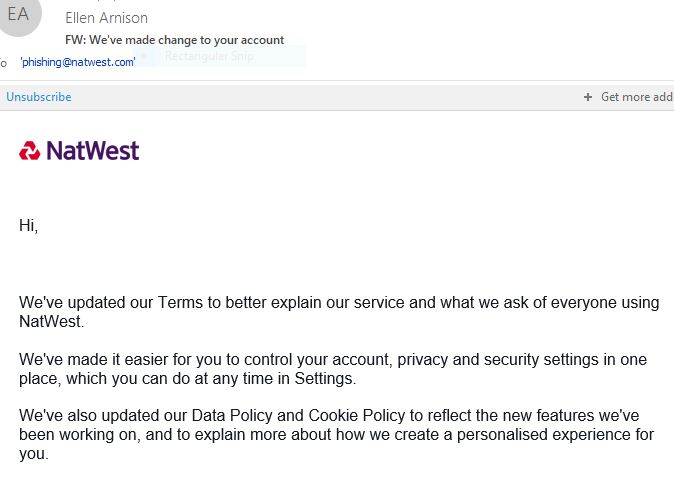Select recipient phishing@natwest.com address
This screenshot has width=674, height=496.
click(x=78, y=62)
